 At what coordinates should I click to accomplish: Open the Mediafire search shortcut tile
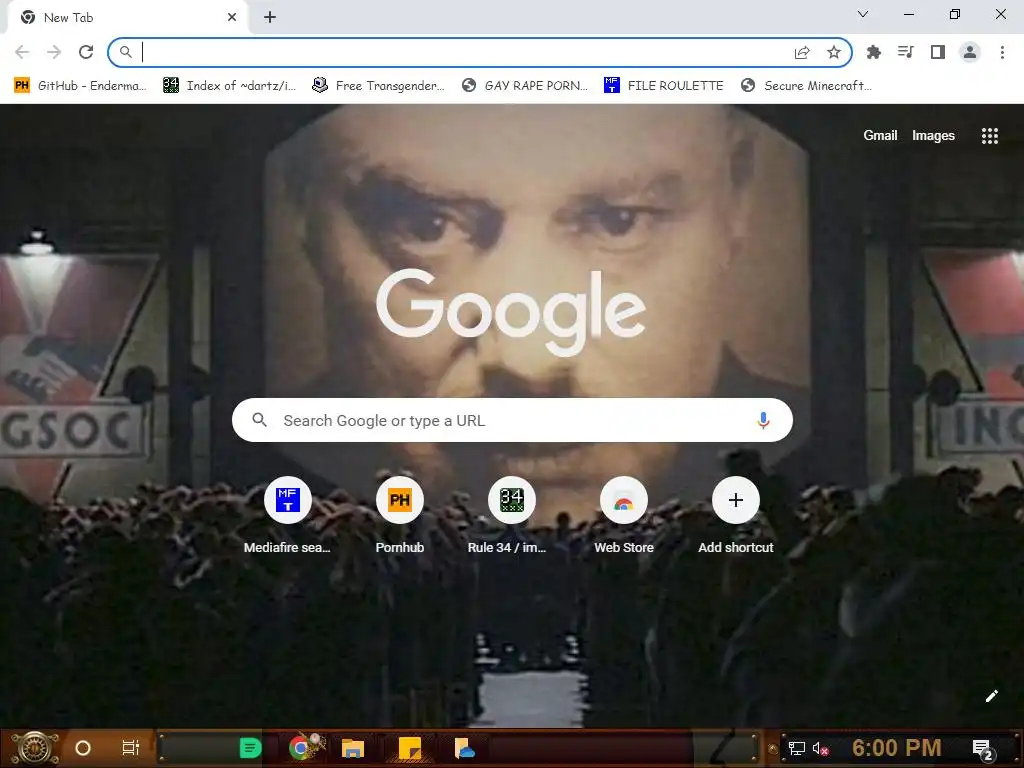point(287,516)
